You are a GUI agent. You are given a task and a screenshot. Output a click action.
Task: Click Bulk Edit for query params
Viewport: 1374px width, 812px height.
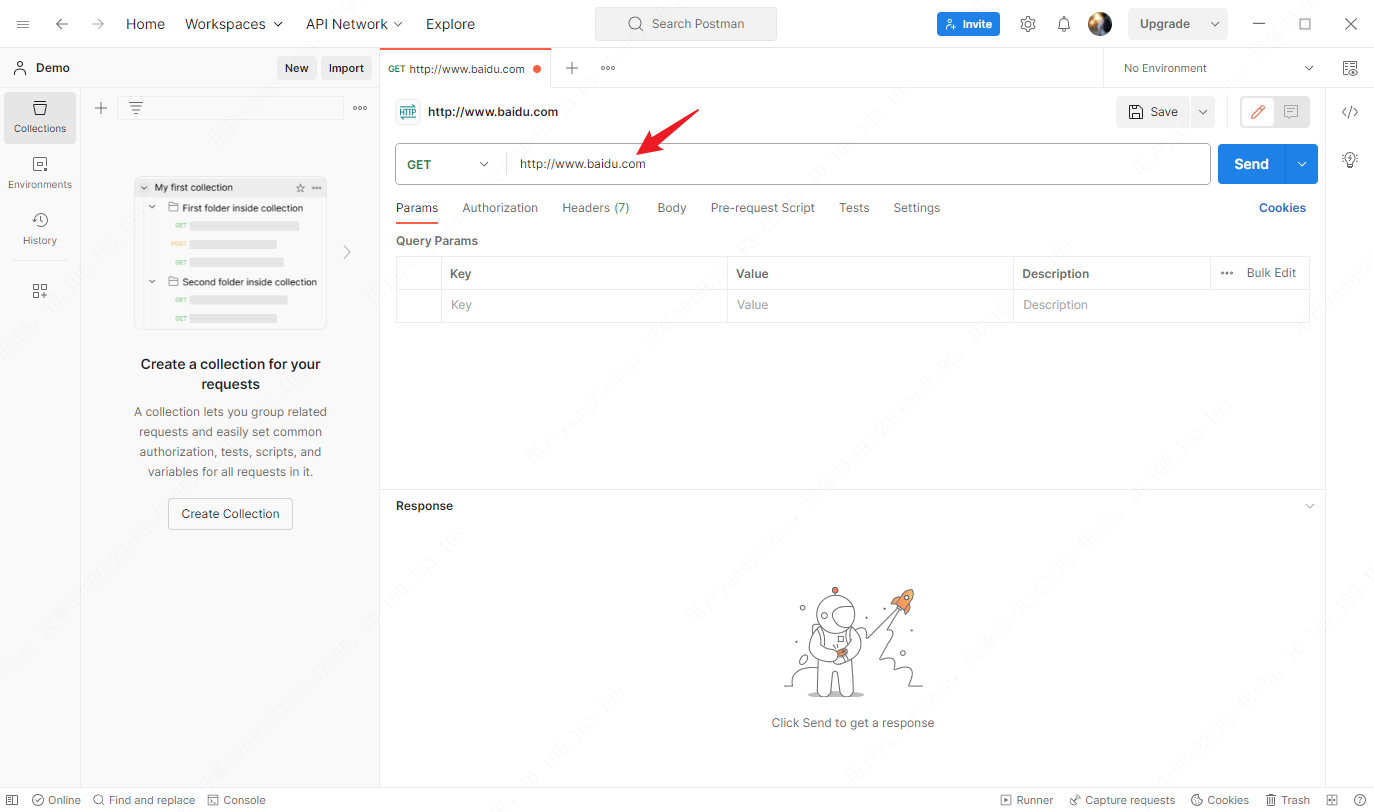click(1271, 273)
